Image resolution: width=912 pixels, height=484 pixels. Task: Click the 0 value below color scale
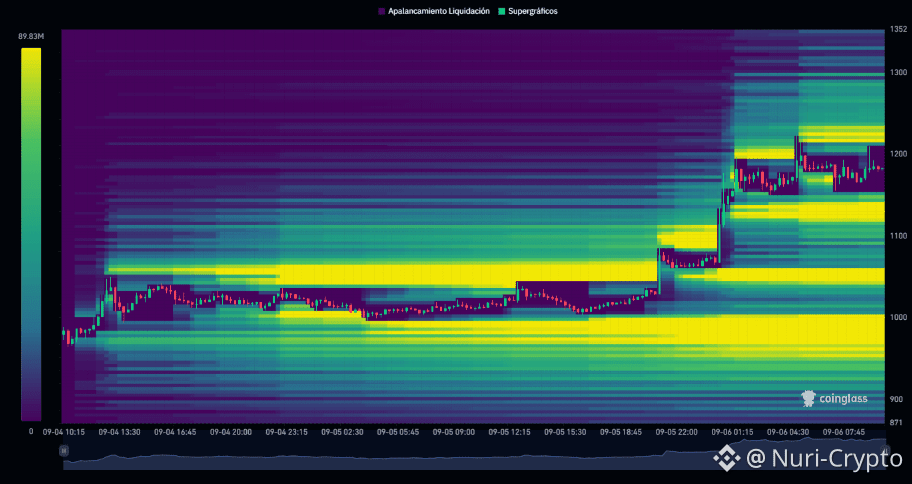click(31, 431)
